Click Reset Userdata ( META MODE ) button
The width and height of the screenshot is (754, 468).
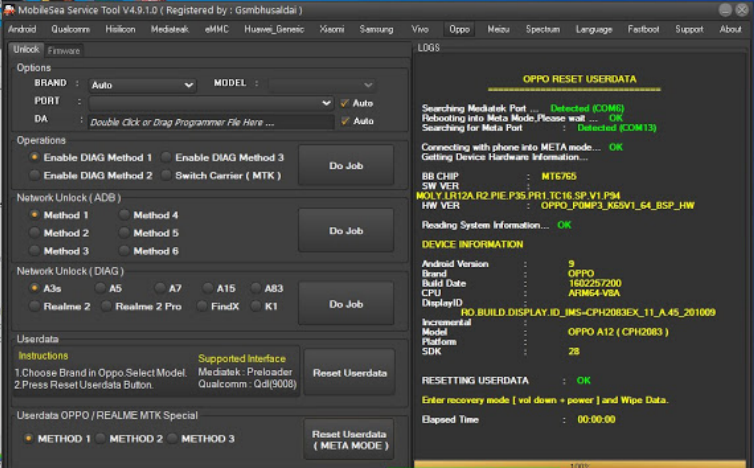click(350, 440)
